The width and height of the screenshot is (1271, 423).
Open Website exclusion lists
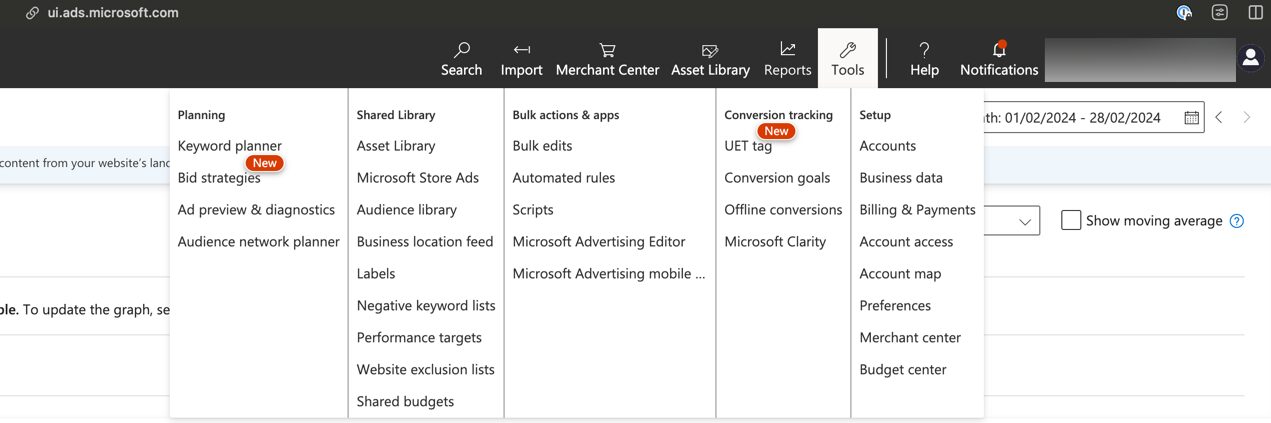pyautogui.click(x=426, y=370)
